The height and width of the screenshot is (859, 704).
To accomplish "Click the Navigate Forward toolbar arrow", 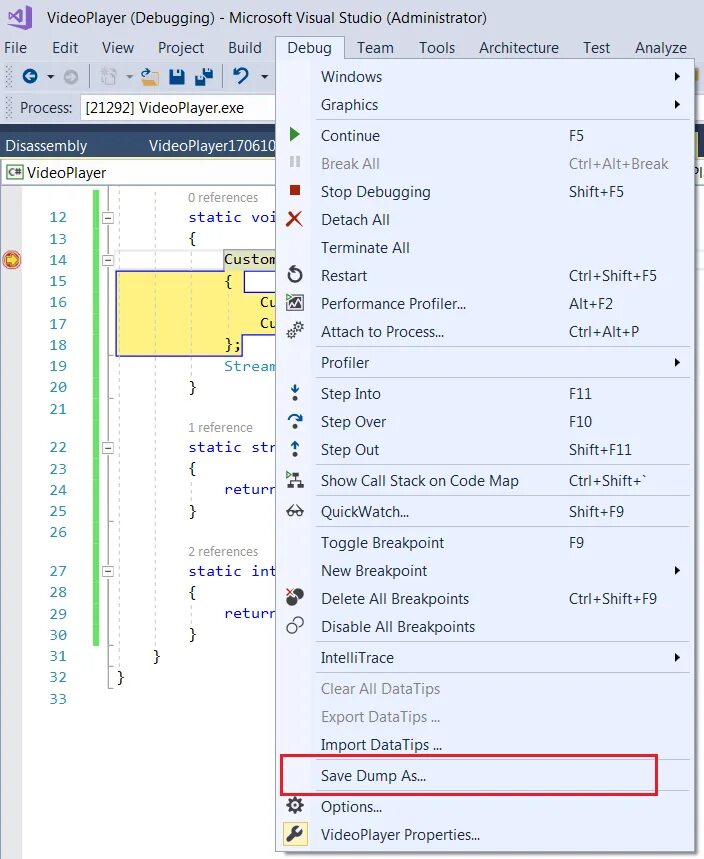I will [71, 77].
